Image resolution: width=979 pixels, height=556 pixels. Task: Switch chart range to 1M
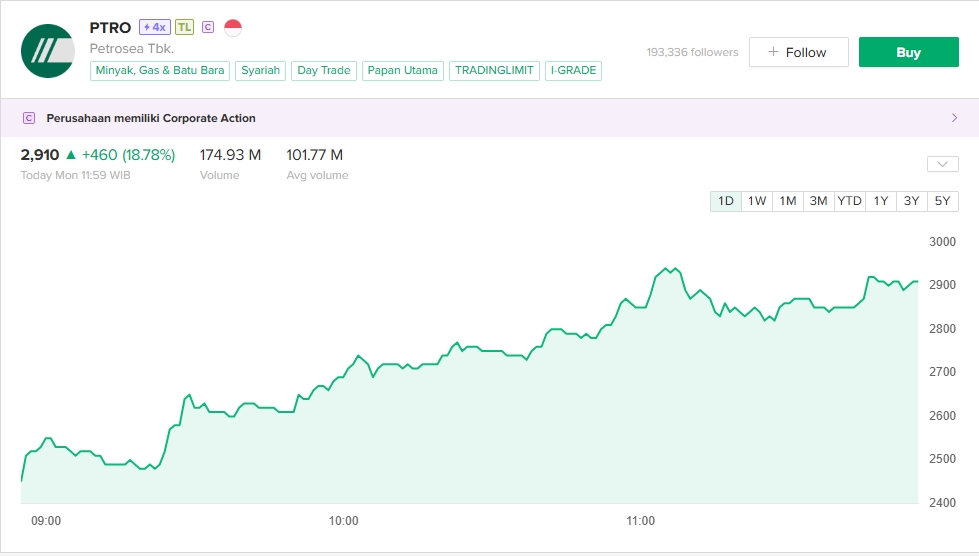coord(788,201)
